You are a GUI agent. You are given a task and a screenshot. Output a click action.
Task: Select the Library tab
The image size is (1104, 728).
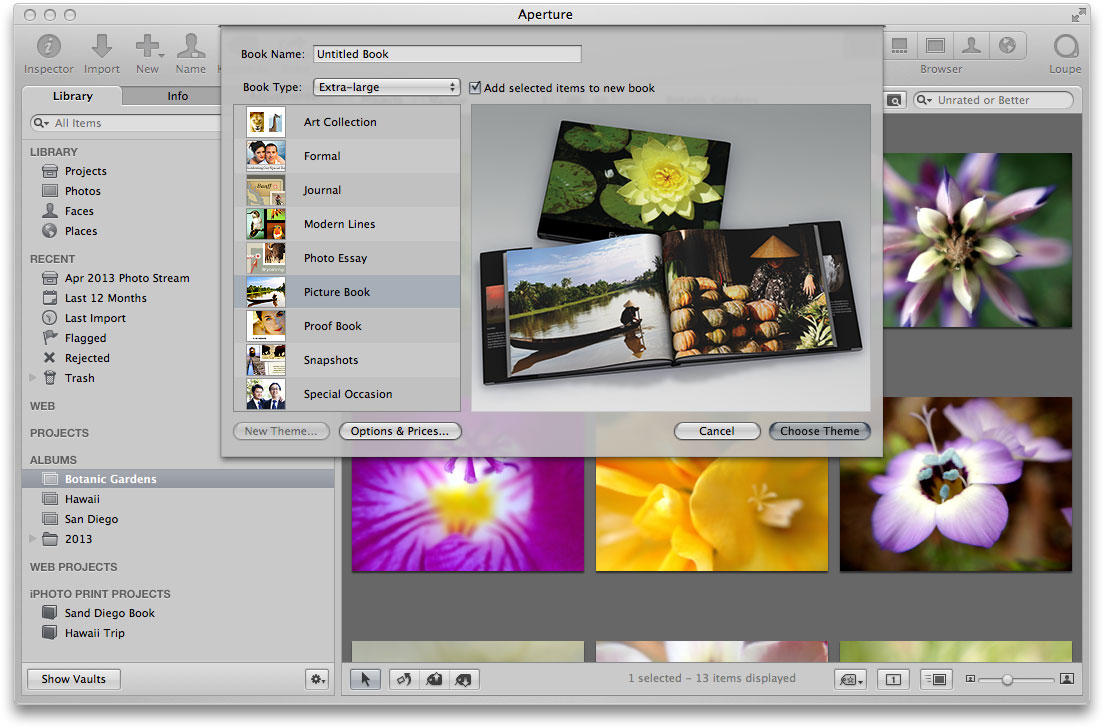tap(72, 96)
